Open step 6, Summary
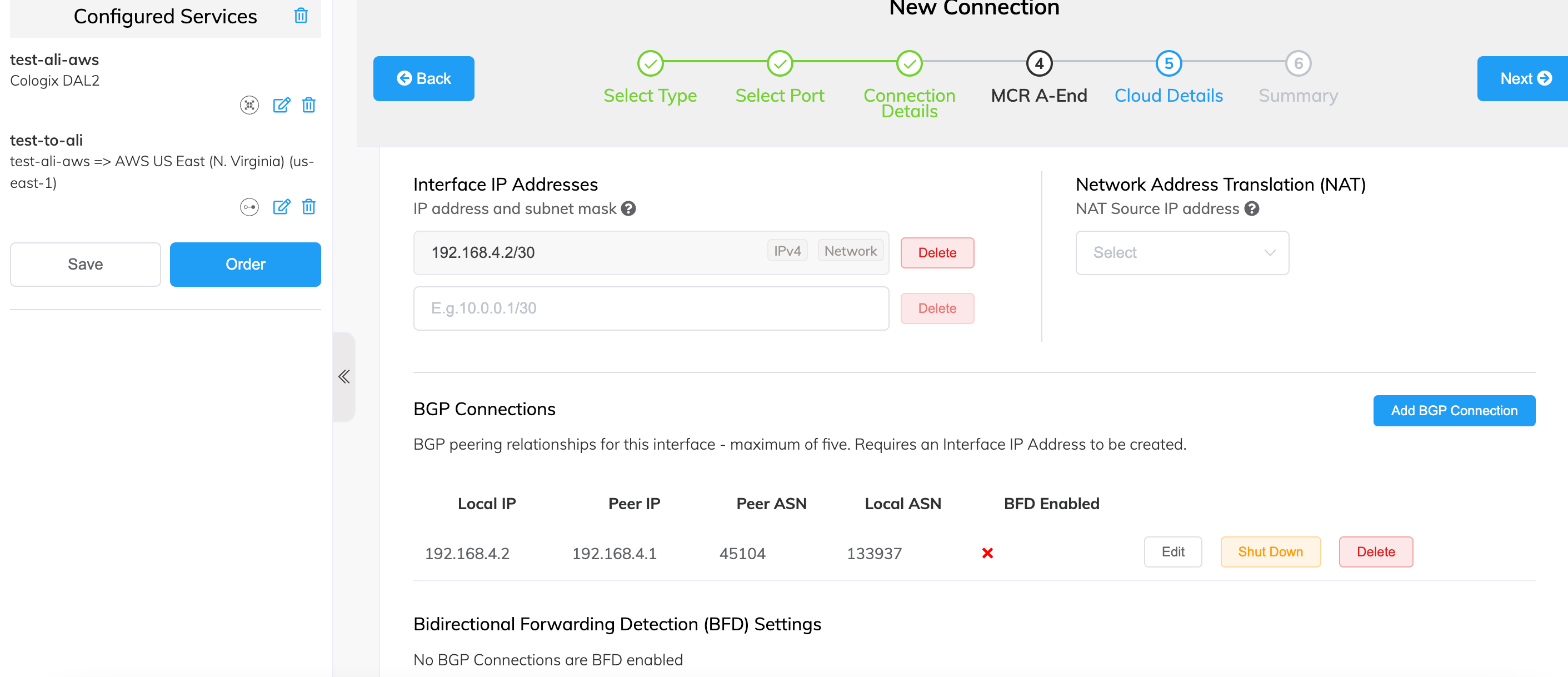This screenshot has height=677, width=1568. point(1299,78)
